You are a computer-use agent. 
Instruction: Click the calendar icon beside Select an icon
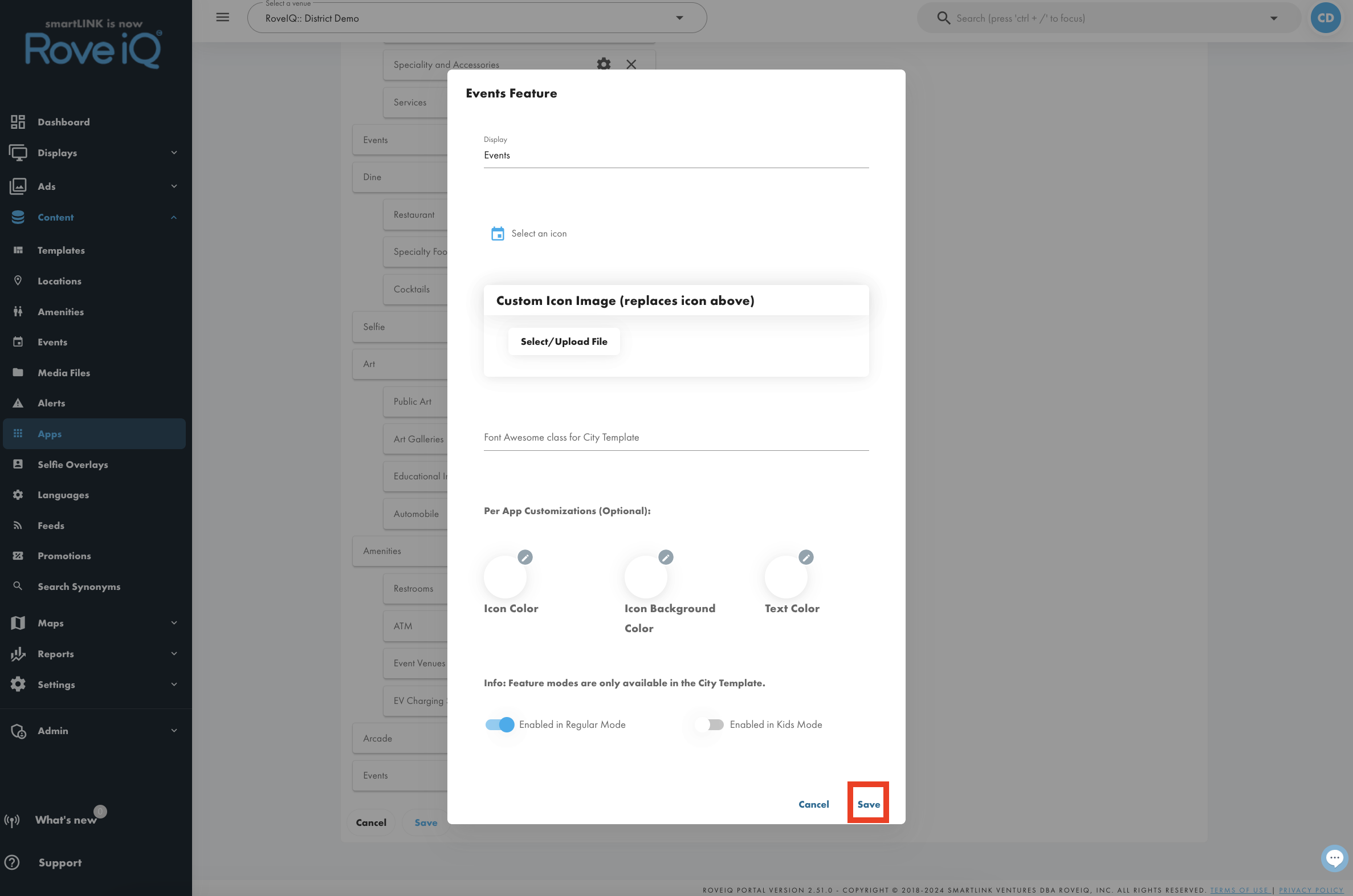498,234
